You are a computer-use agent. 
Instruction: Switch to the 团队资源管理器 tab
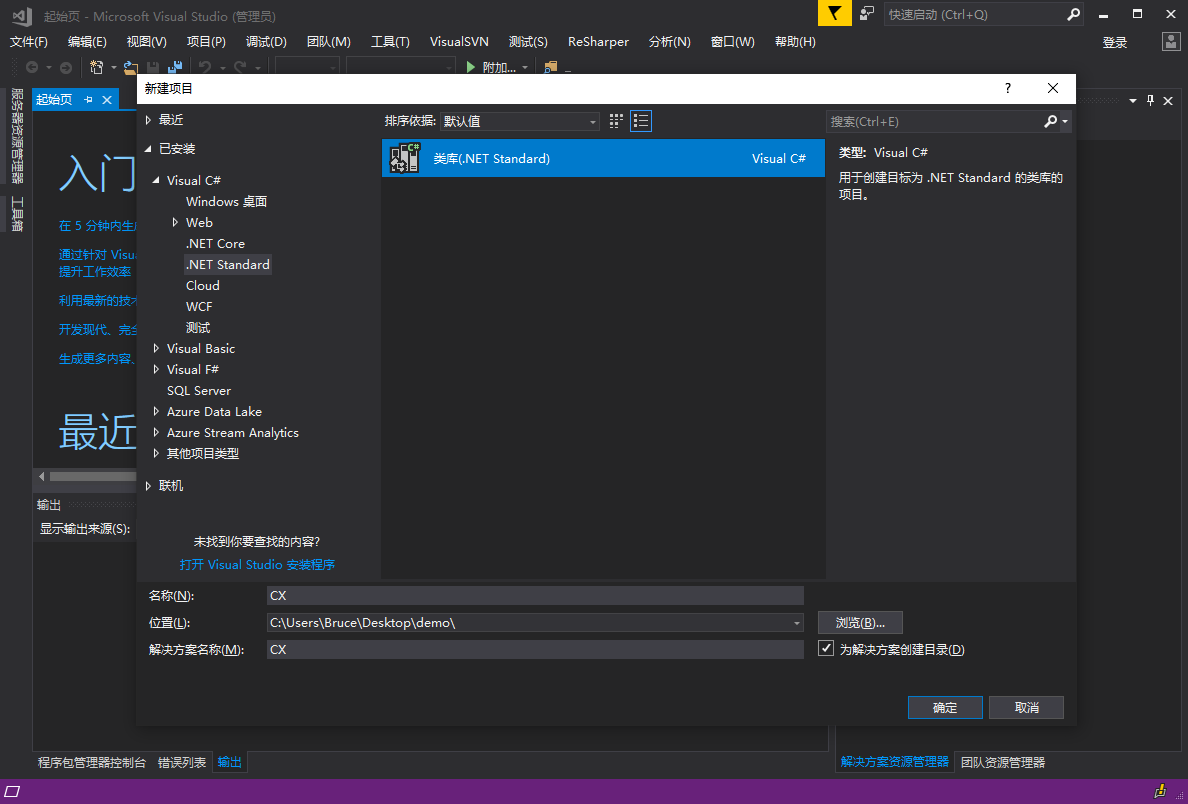[1002, 762]
